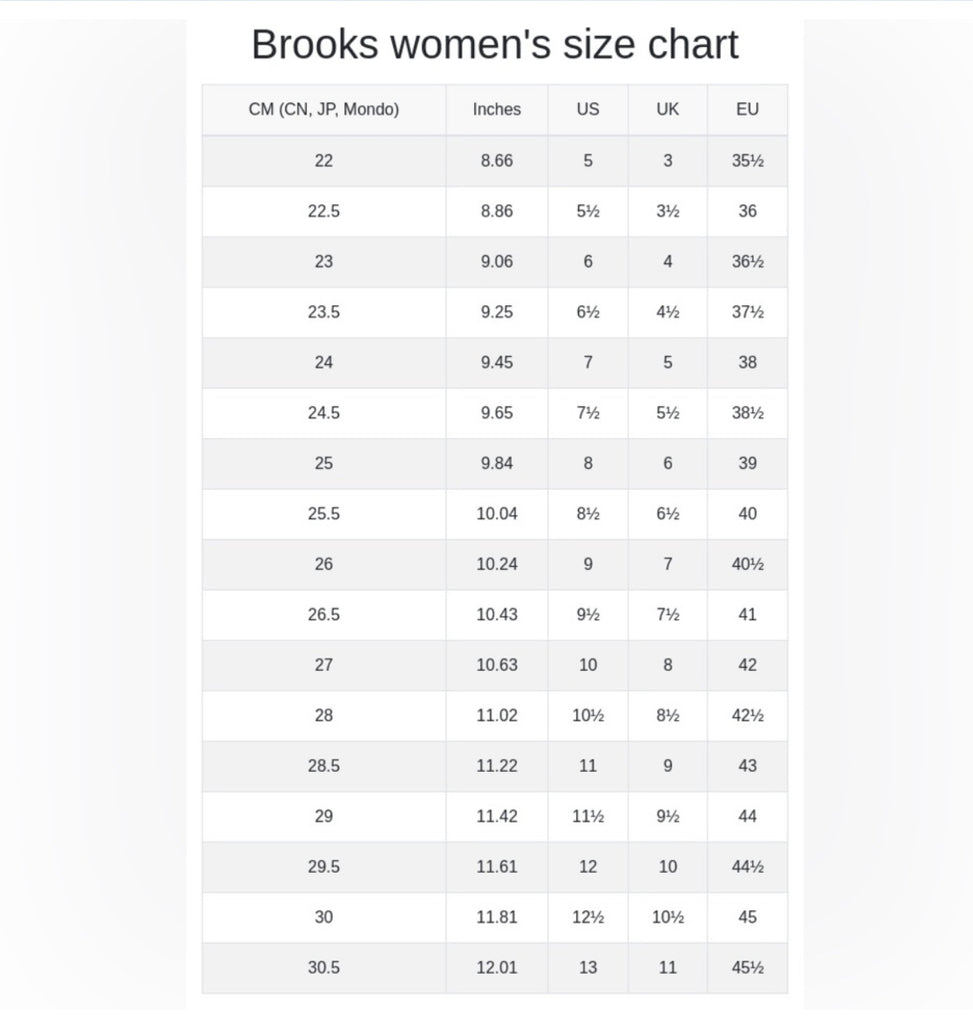Image resolution: width=973 pixels, height=1024 pixels.
Task: Select the 9.25 inches cell
Action: tap(497, 312)
